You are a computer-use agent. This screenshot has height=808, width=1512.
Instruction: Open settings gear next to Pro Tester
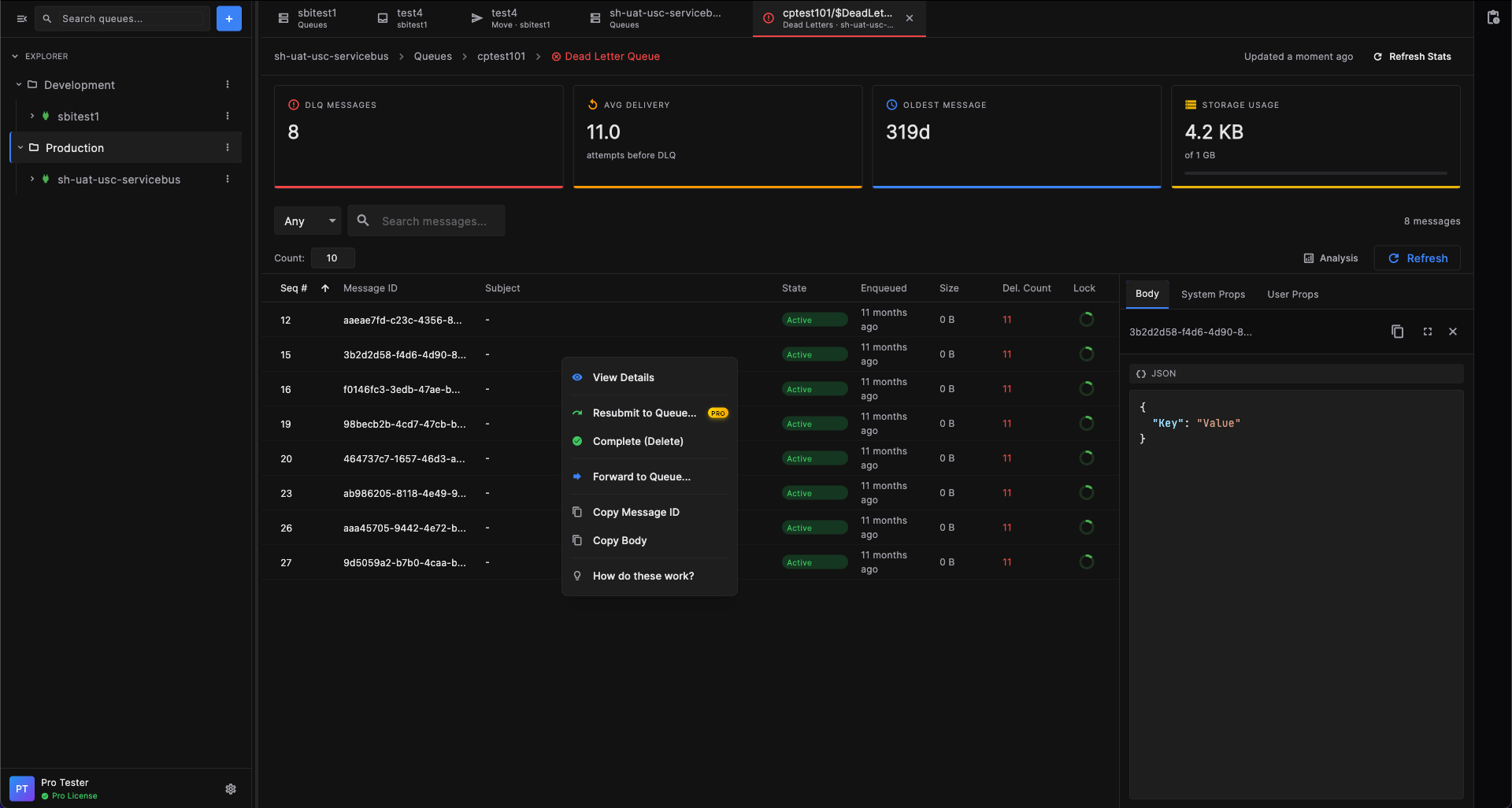pos(231,788)
